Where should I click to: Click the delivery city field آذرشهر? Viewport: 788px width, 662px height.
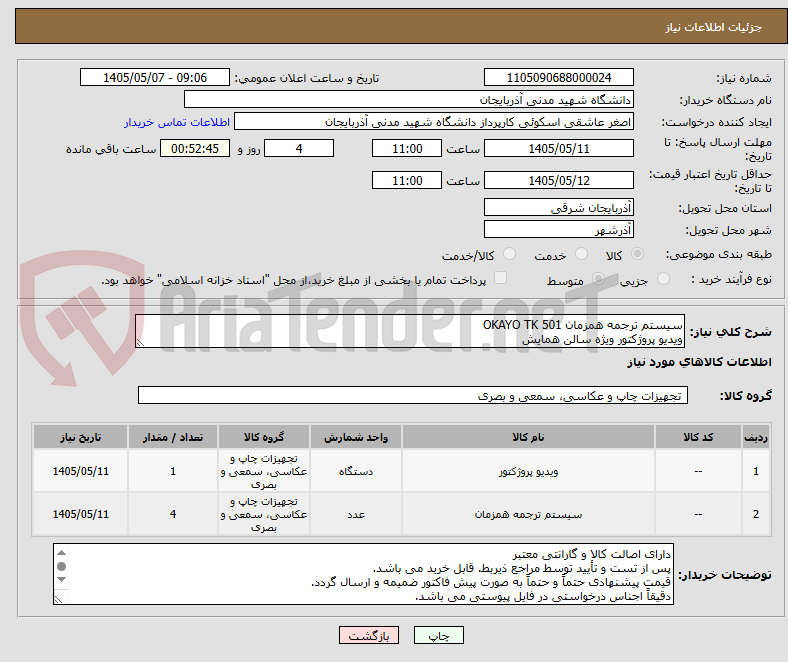[559, 229]
